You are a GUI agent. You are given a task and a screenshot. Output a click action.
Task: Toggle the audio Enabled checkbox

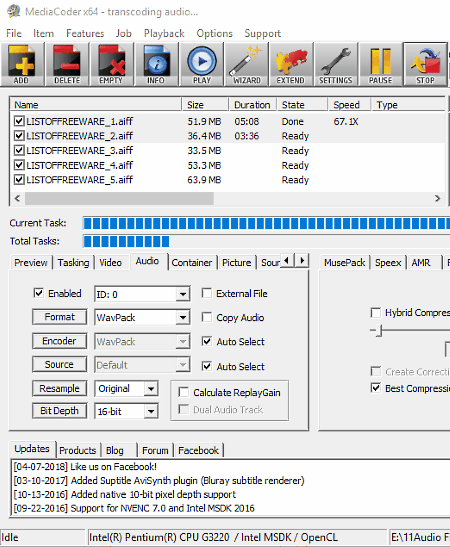coord(38,293)
